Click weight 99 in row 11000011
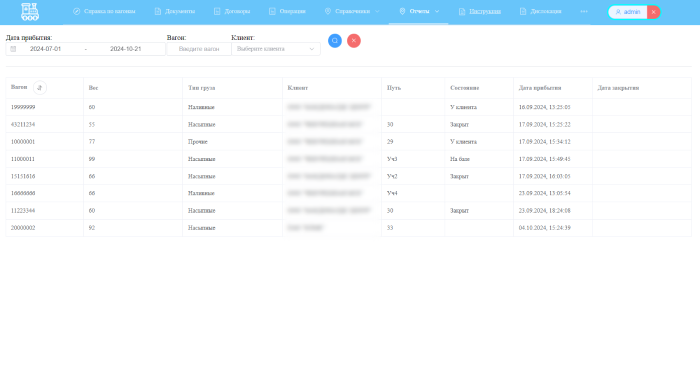 pos(92,159)
